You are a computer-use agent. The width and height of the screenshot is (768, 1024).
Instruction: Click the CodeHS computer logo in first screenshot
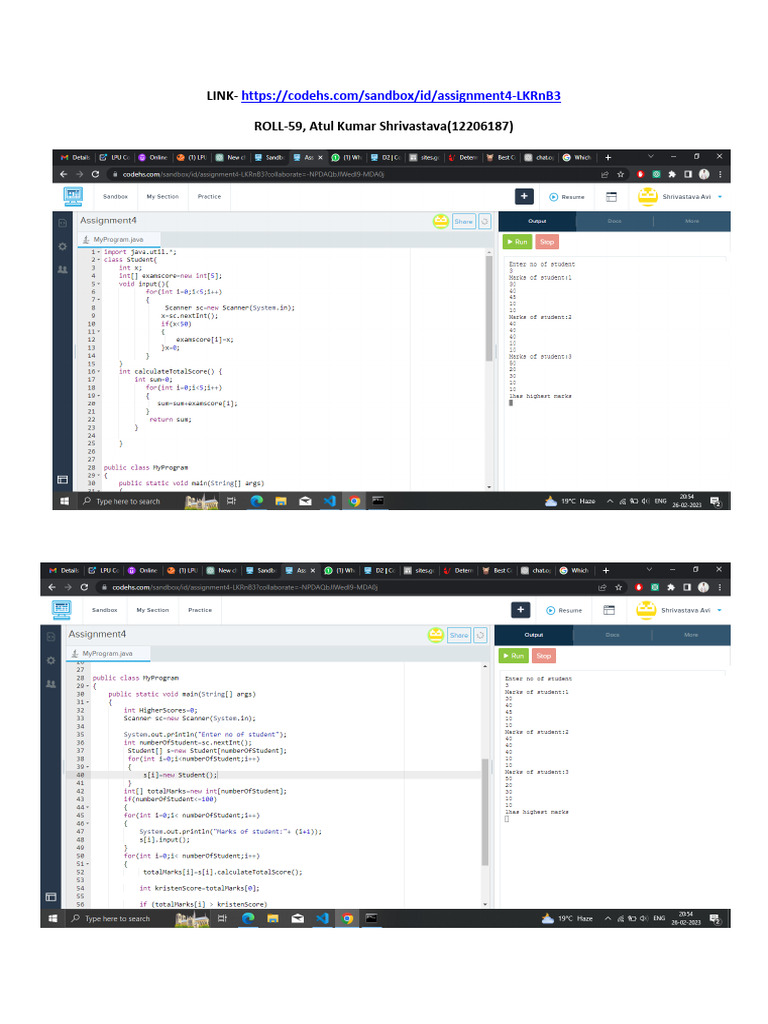[73, 196]
